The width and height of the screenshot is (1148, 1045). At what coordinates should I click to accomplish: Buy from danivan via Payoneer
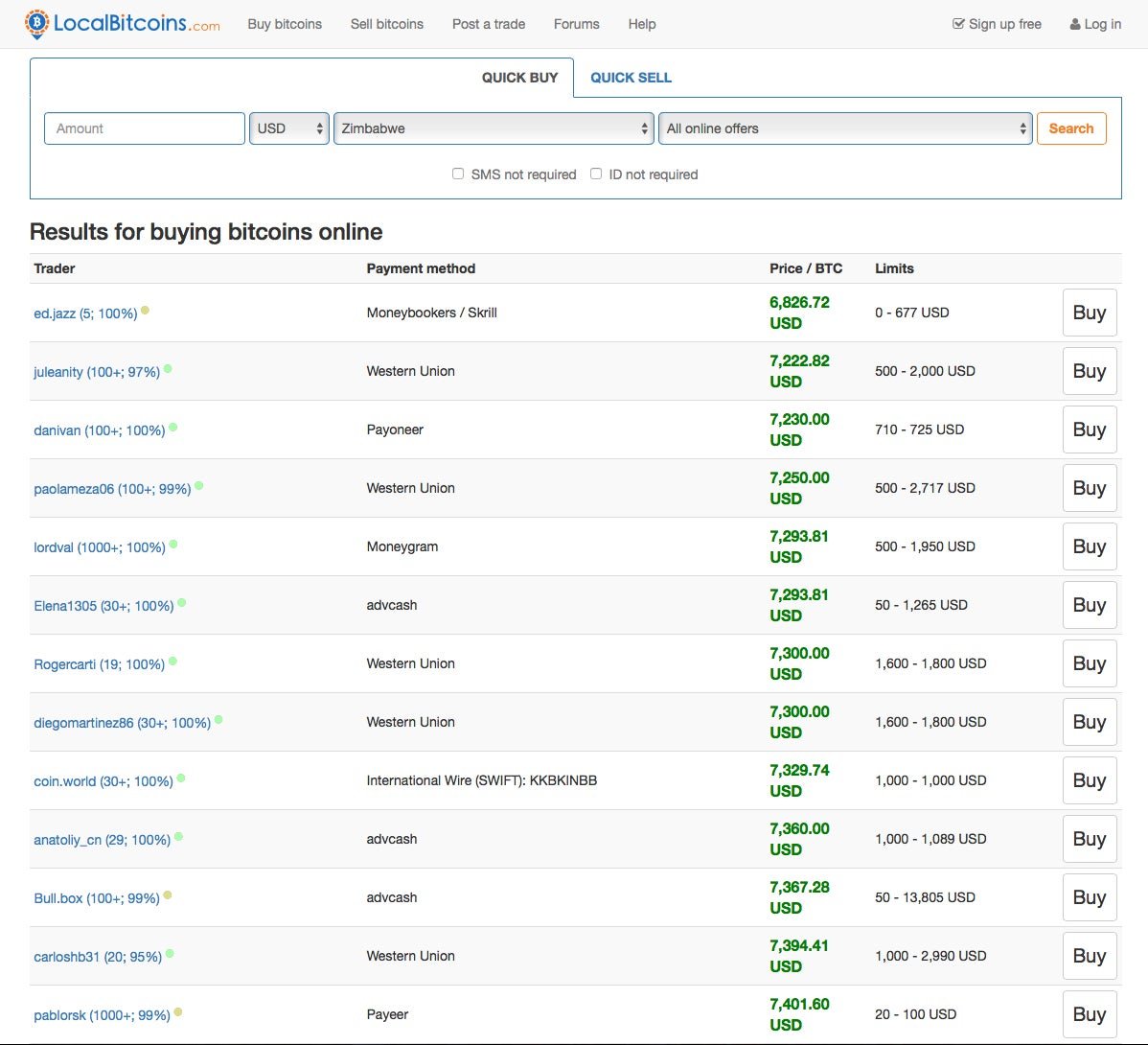[1090, 430]
